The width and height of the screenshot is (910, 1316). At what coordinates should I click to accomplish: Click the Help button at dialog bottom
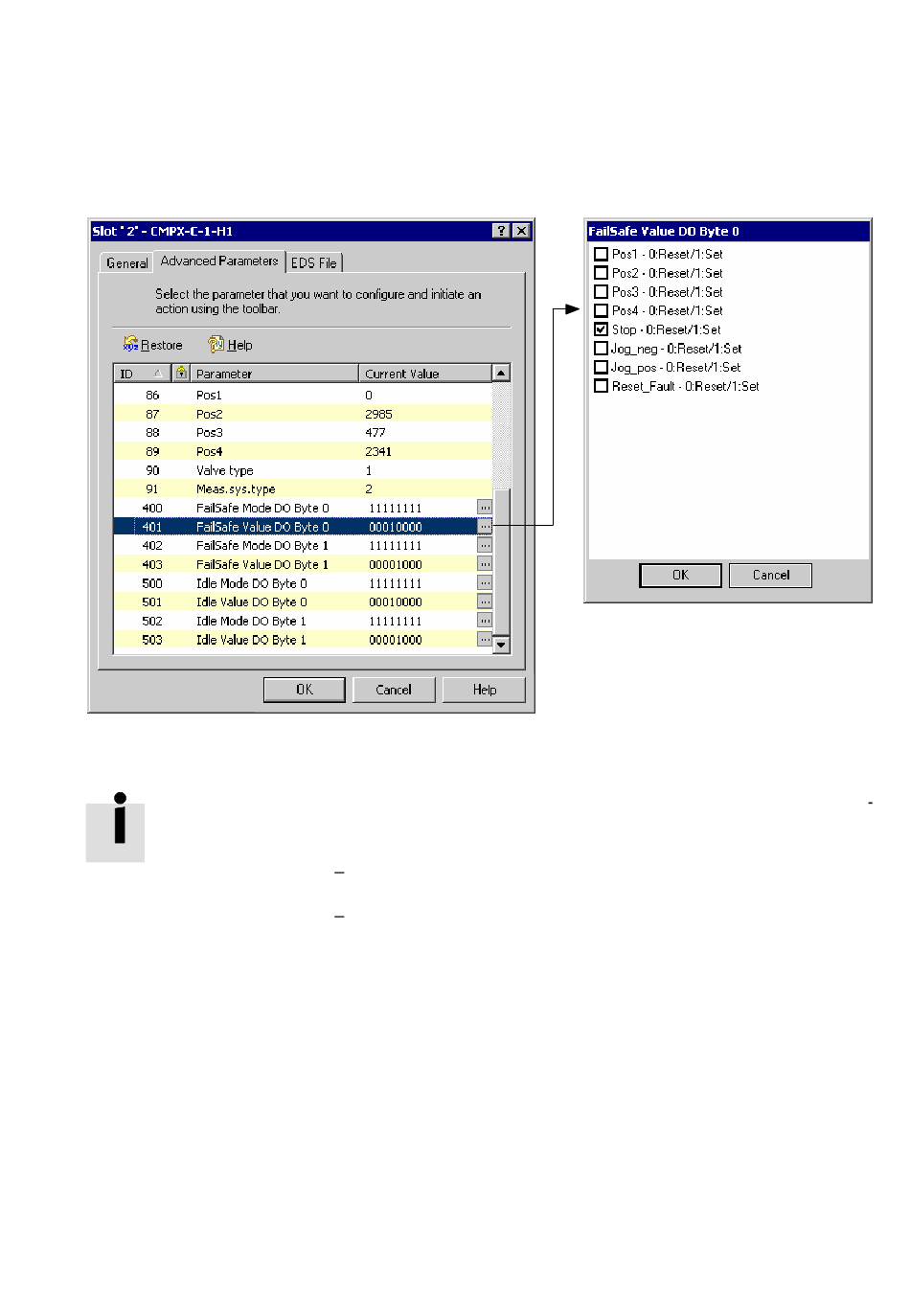pos(484,690)
